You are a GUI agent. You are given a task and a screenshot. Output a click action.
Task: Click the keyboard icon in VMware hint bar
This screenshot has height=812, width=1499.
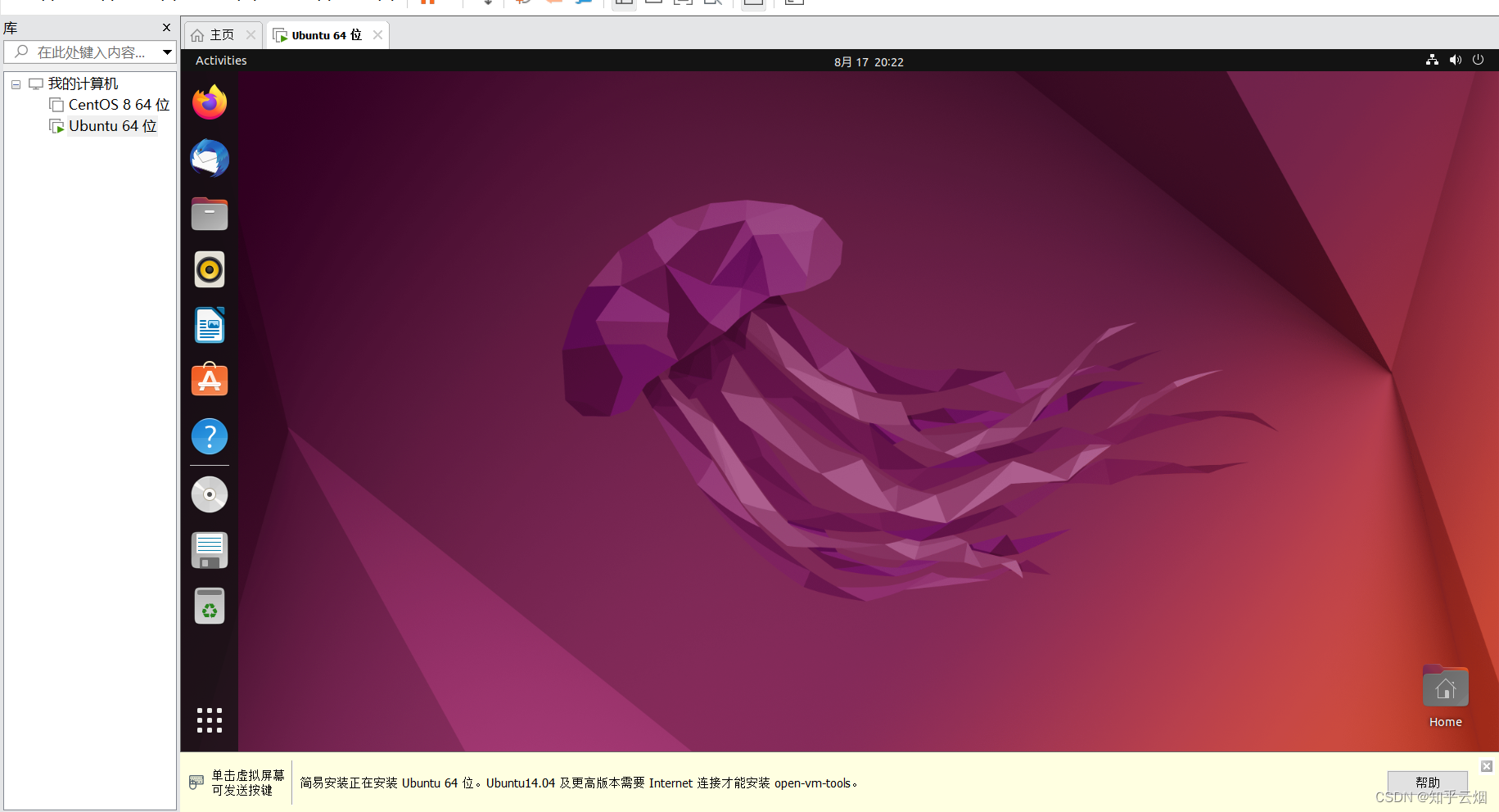tap(196, 782)
